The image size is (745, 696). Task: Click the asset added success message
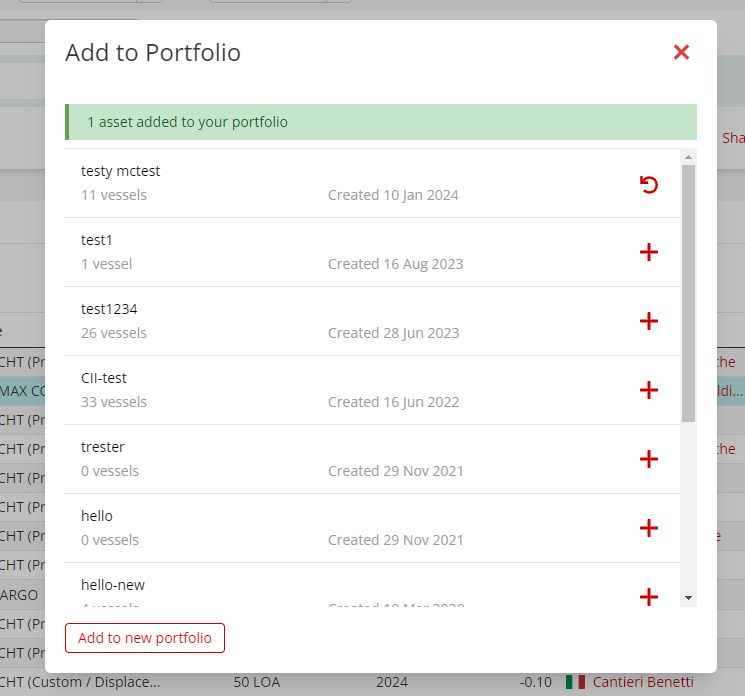tap(380, 122)
